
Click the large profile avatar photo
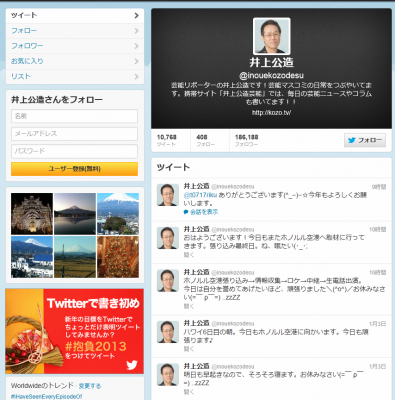click(272, 36)
